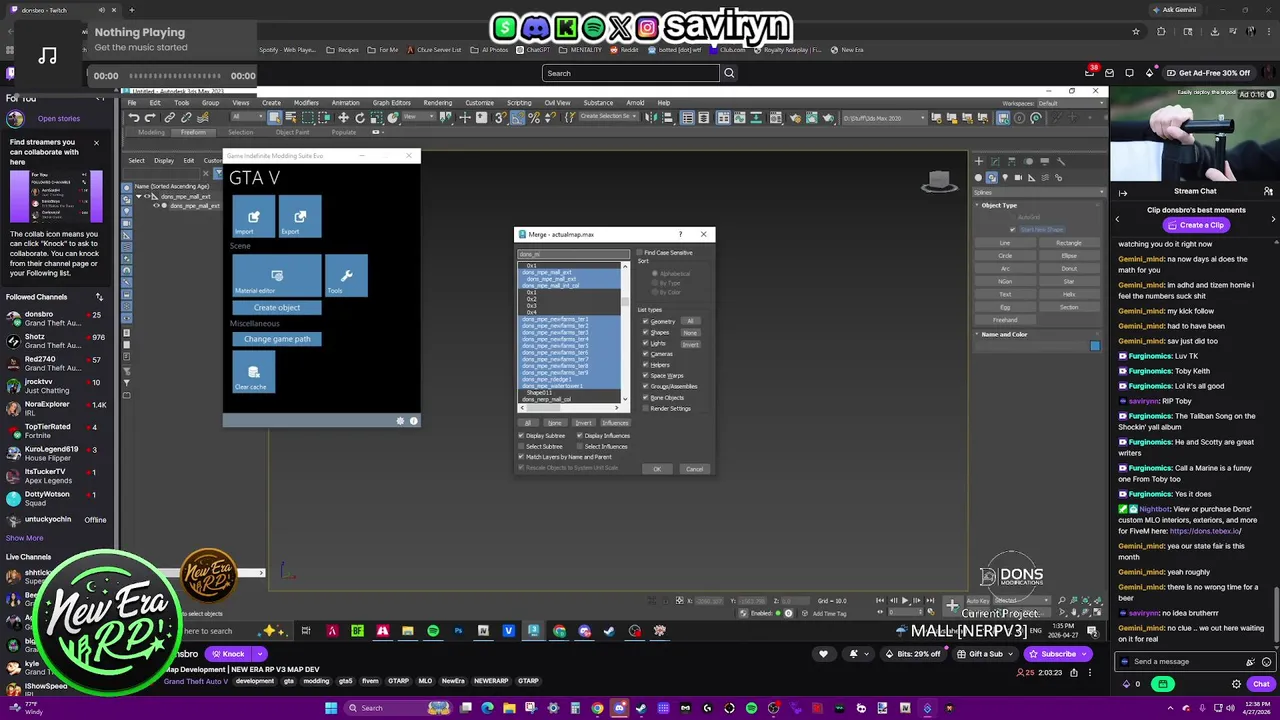Open the Display tab in command panel
The width and height of the screenshot is (1280, 720).
1045,161
